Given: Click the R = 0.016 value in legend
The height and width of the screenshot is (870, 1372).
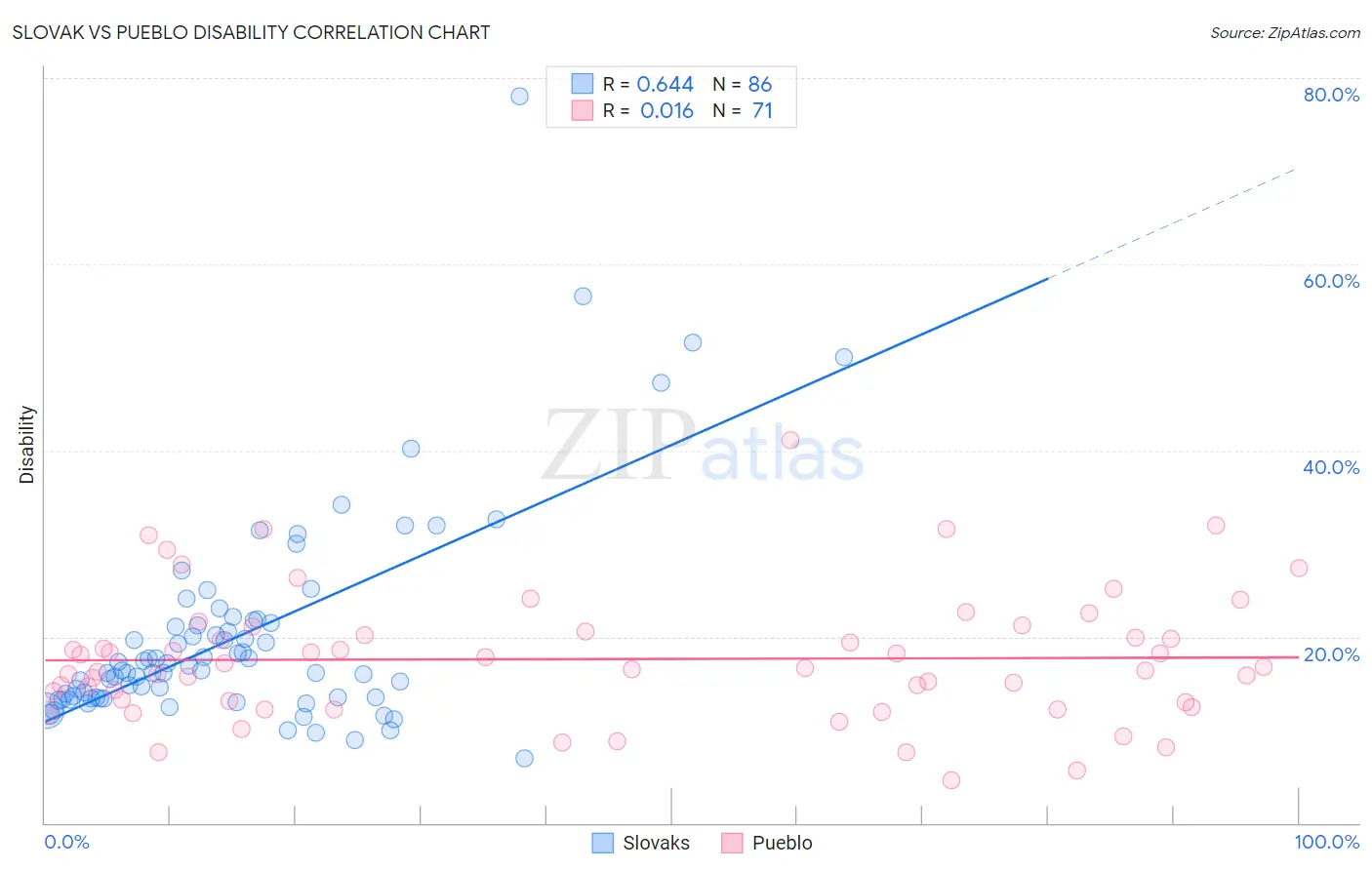Looking at the screenshot, I should click(x=648, y=110).
